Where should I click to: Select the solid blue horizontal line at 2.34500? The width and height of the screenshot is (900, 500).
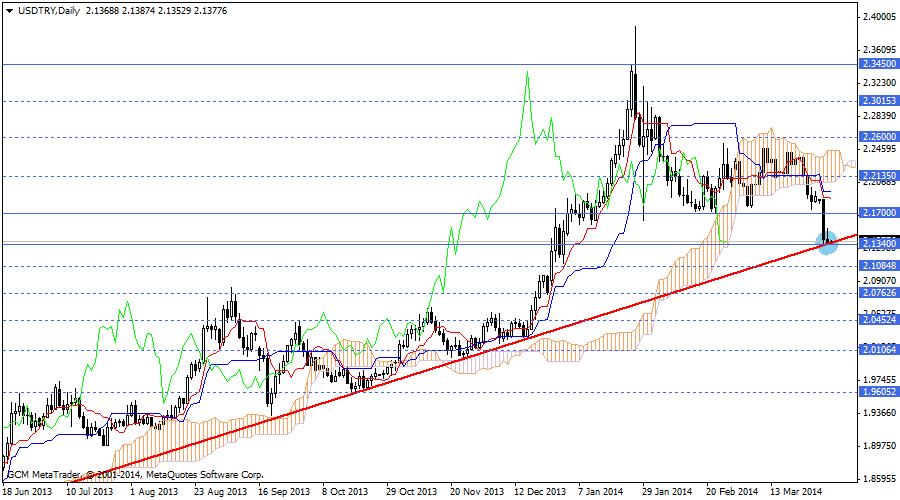click(x=429, y=64)
